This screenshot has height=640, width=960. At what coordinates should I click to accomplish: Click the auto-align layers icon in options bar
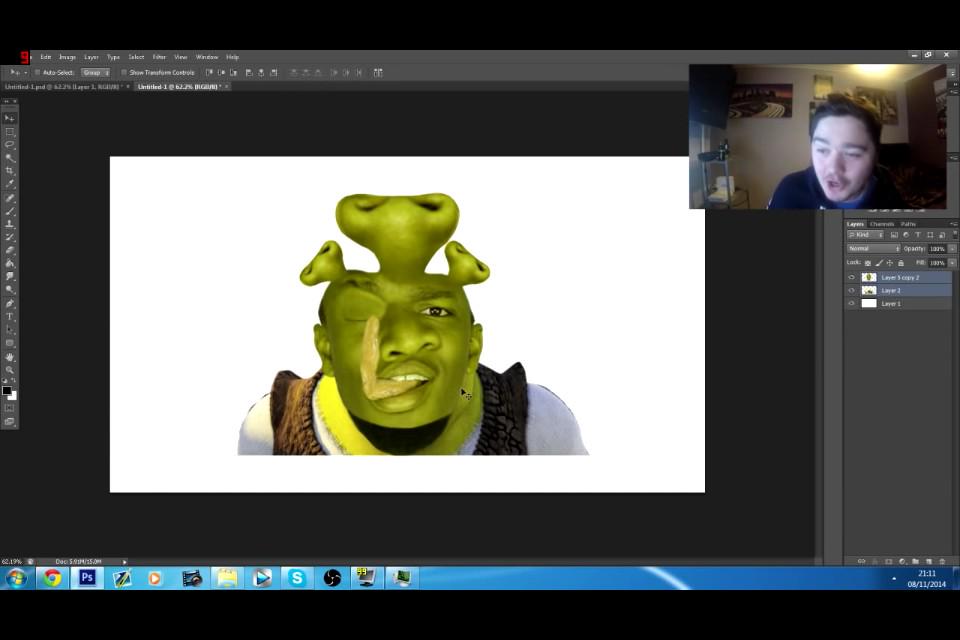(378, 72)
